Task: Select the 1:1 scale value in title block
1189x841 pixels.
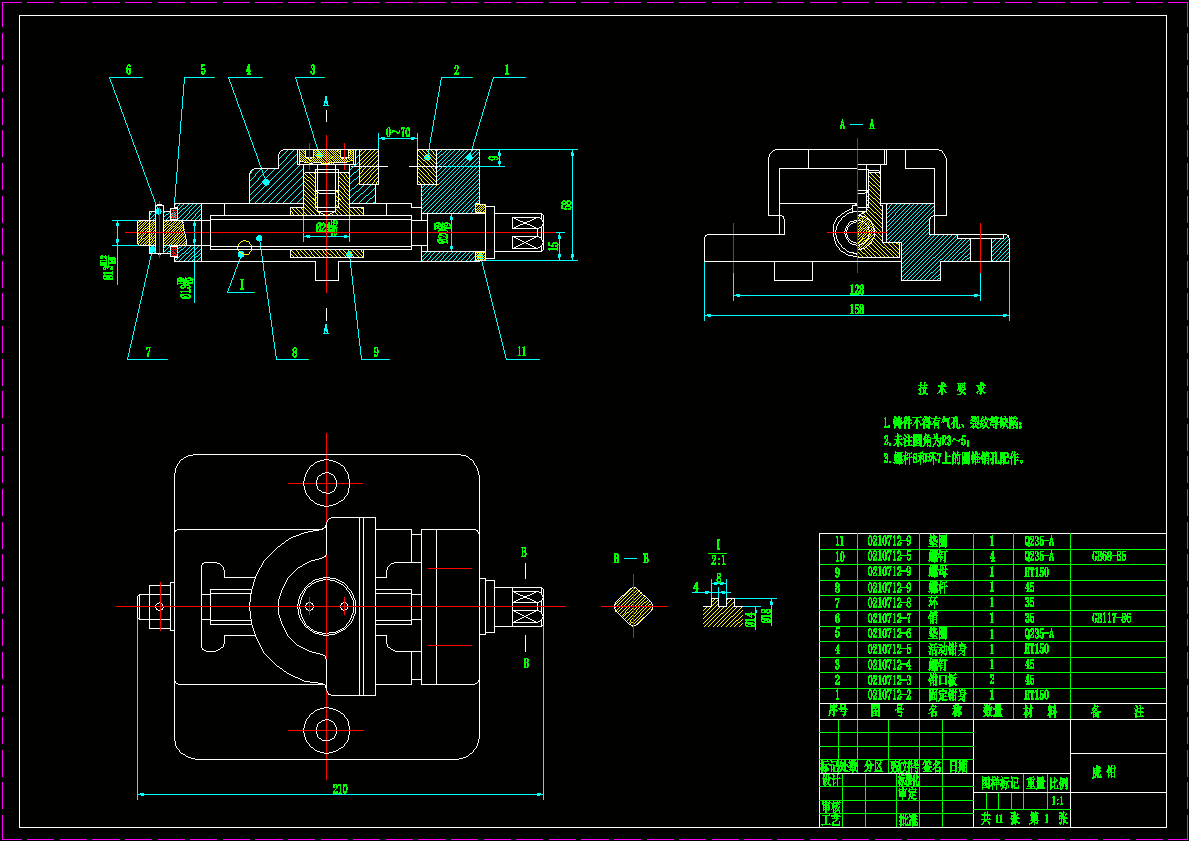Action: click(1059, 801)
